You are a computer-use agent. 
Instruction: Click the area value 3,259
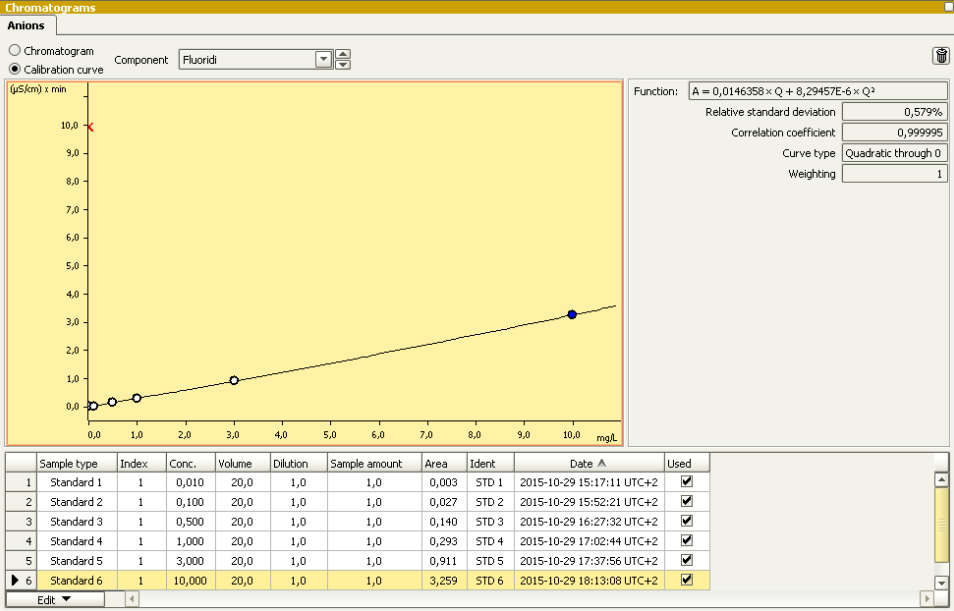click(x=444, y=581)
